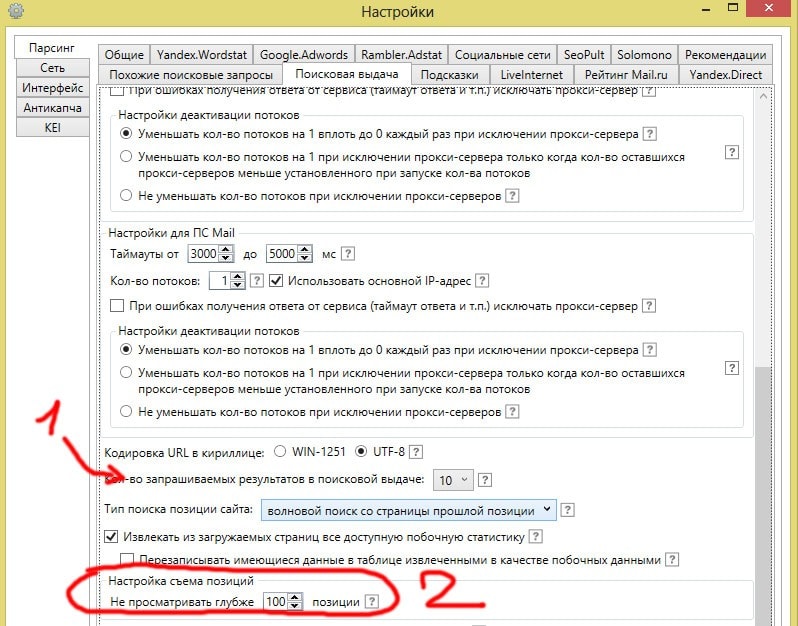This screenshot has width=798, height=626.
Task: Open help for 'Извлекать из загружаемых страниц' checkbox
Action: pyautogui.click(x=535, y=536)
